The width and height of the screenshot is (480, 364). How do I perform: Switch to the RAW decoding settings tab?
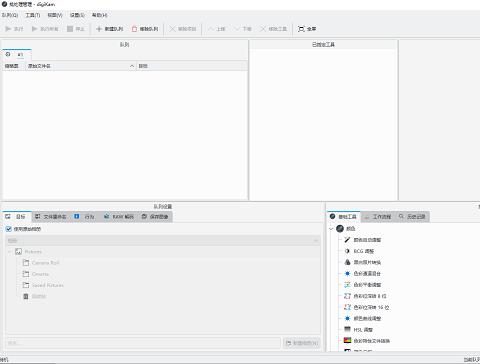119,217
